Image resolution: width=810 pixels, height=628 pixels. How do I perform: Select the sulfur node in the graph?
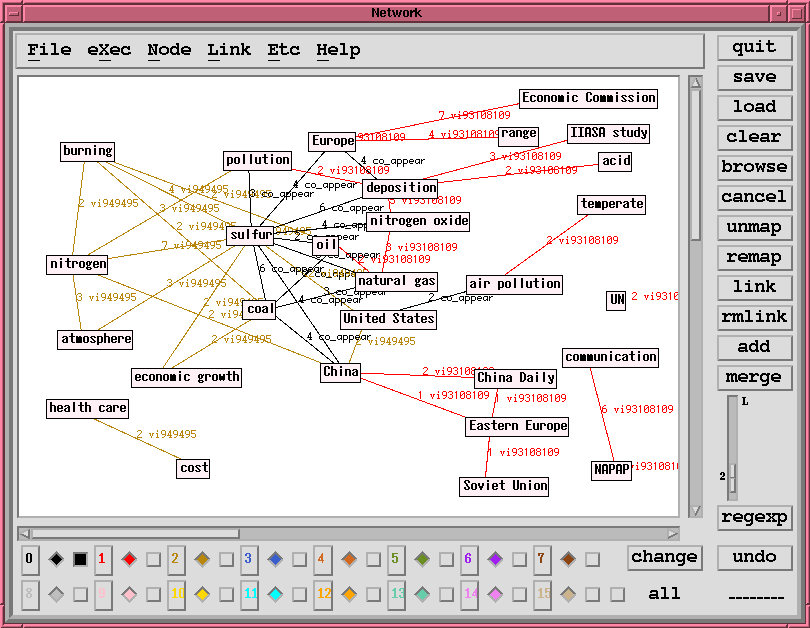[250, 236]
